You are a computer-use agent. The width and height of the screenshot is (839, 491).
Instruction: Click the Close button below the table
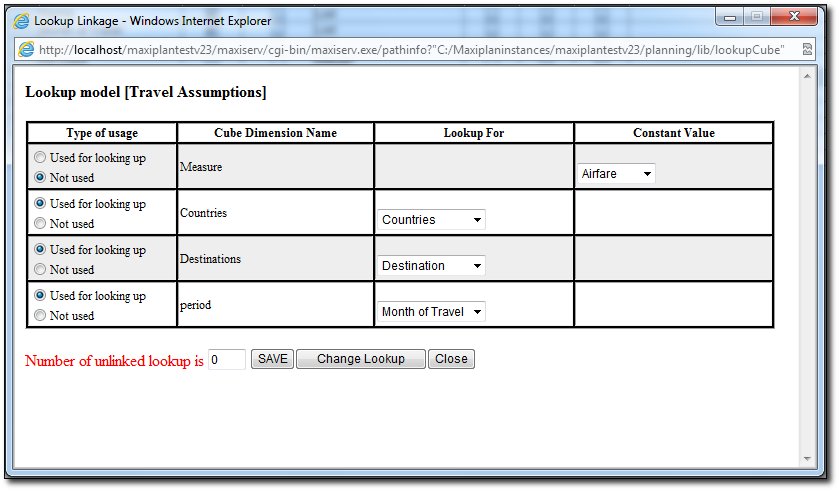coord(451,359)
